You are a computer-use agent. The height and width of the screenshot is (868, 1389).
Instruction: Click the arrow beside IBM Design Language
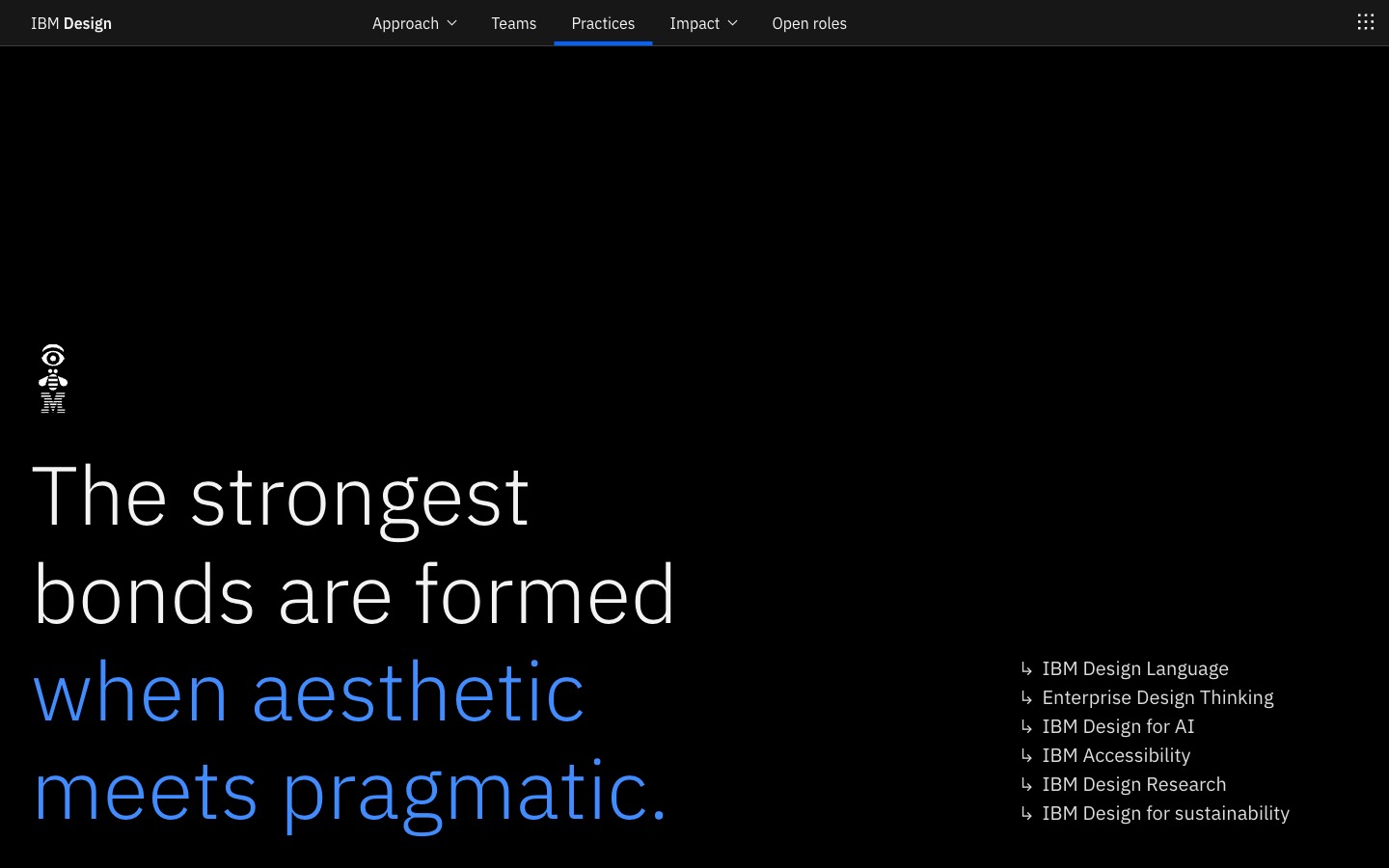pos(1026,668)
